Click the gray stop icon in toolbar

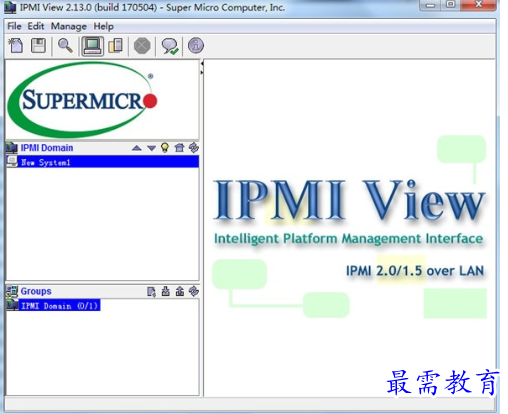click(x=142, y=46)
